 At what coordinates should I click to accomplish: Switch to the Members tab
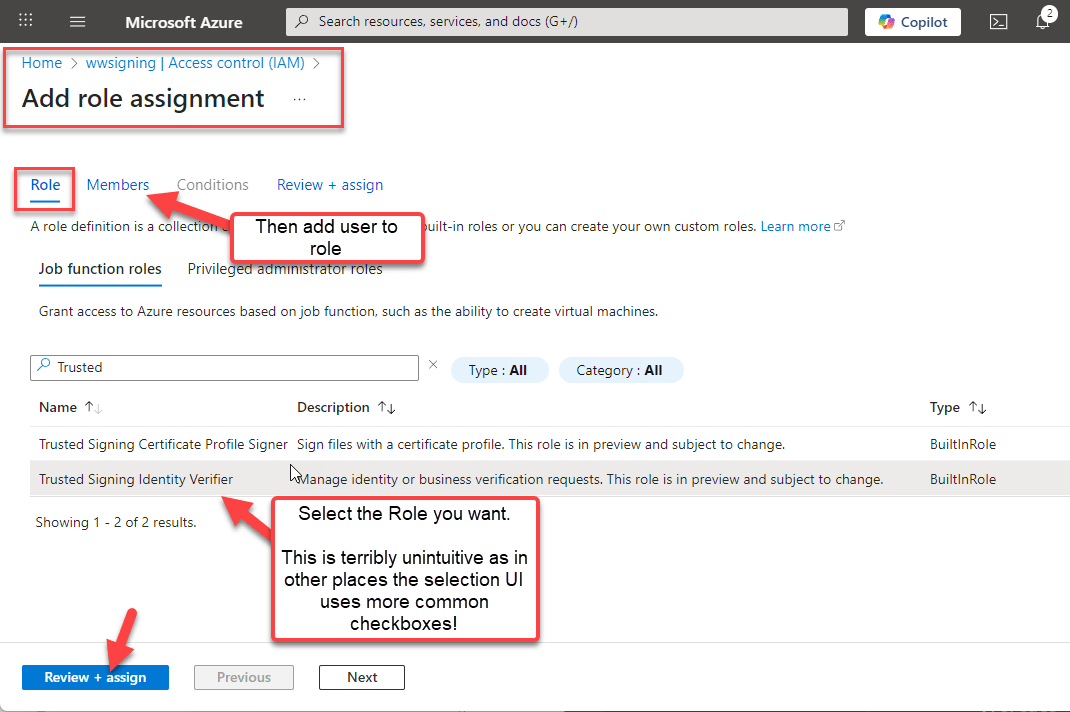(x=117, y=185)
